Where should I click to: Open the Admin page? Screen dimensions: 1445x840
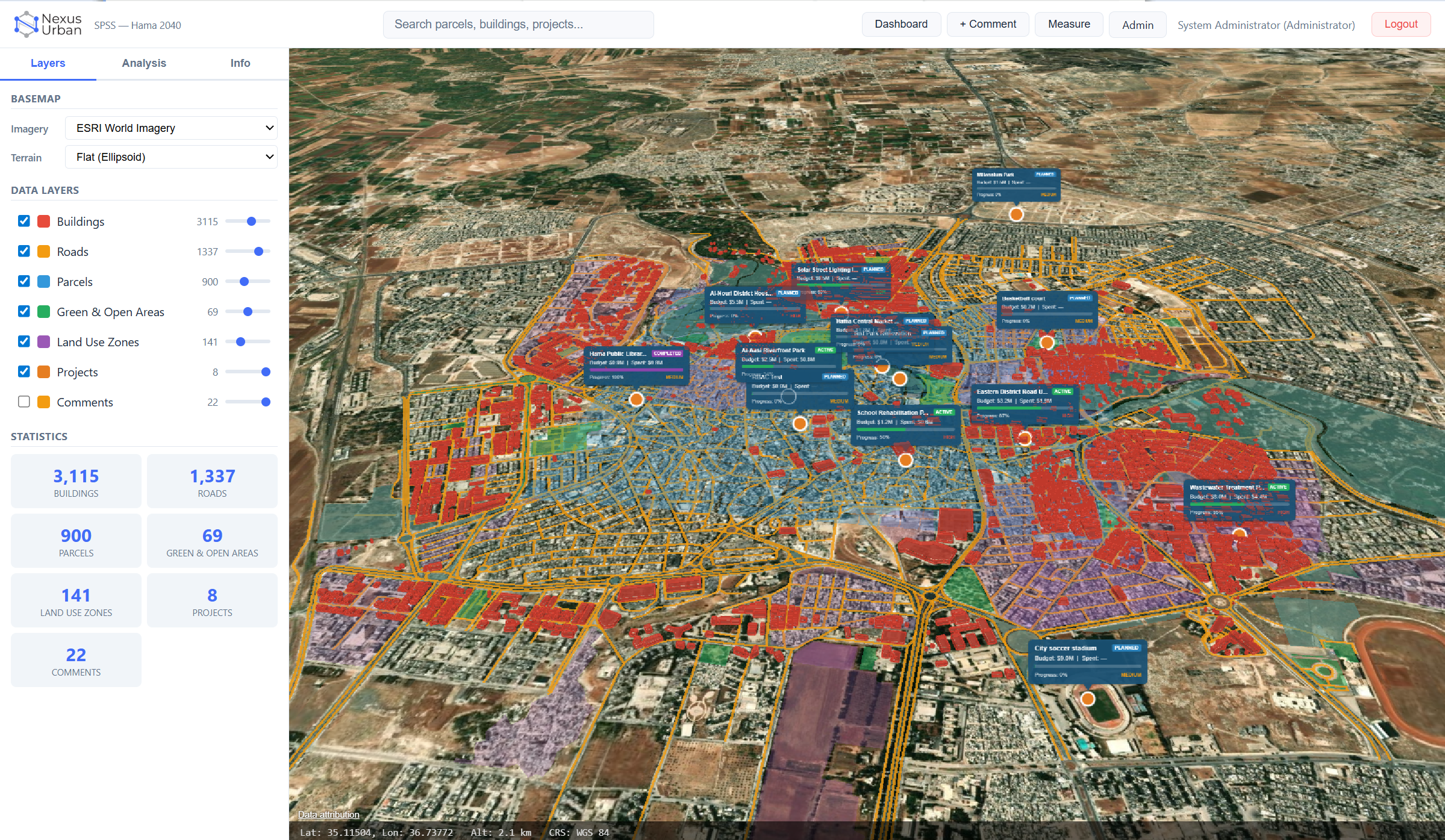pos(1138,25)
